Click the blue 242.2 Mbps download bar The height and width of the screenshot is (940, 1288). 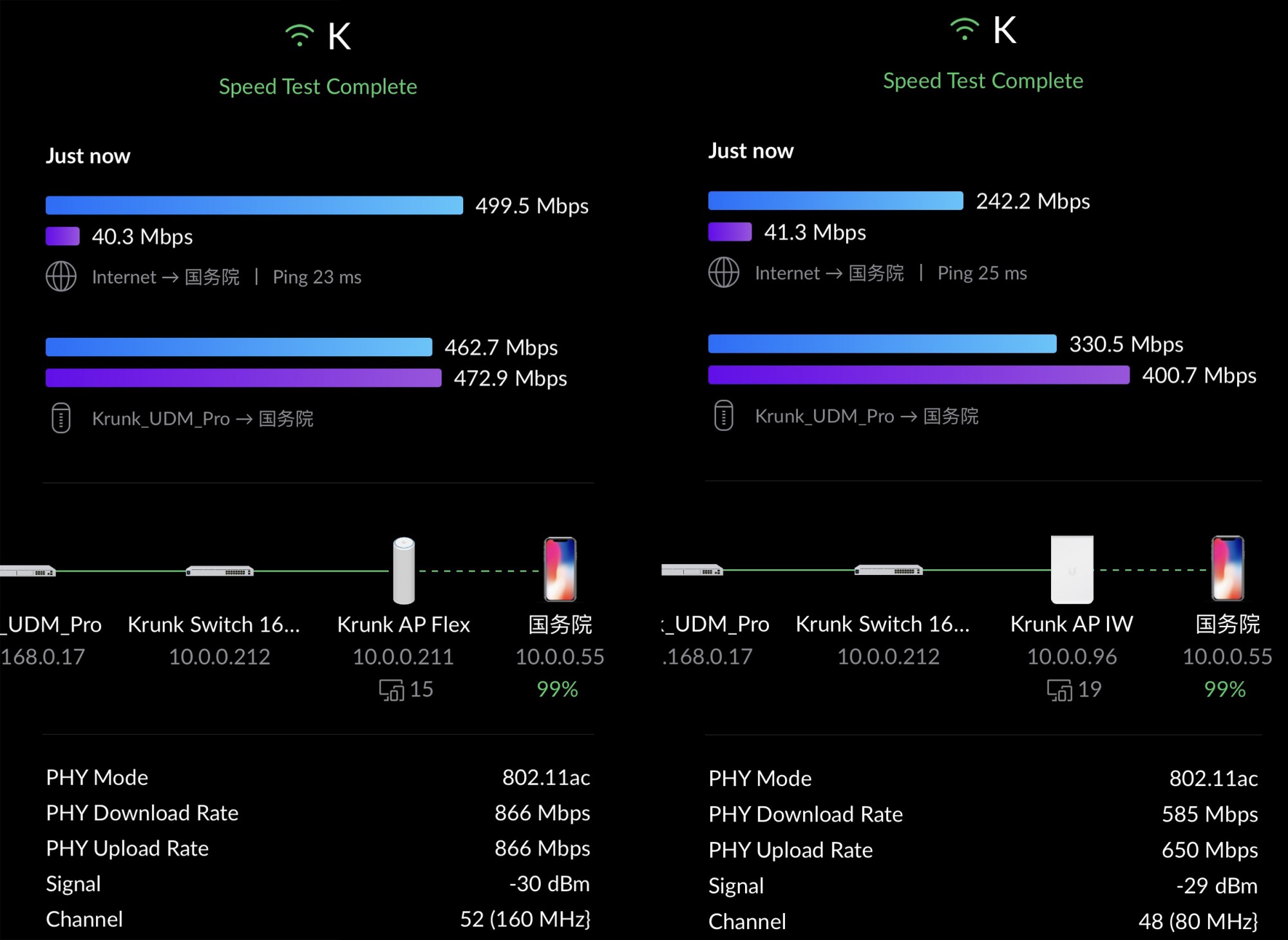(x=835, y=201)
